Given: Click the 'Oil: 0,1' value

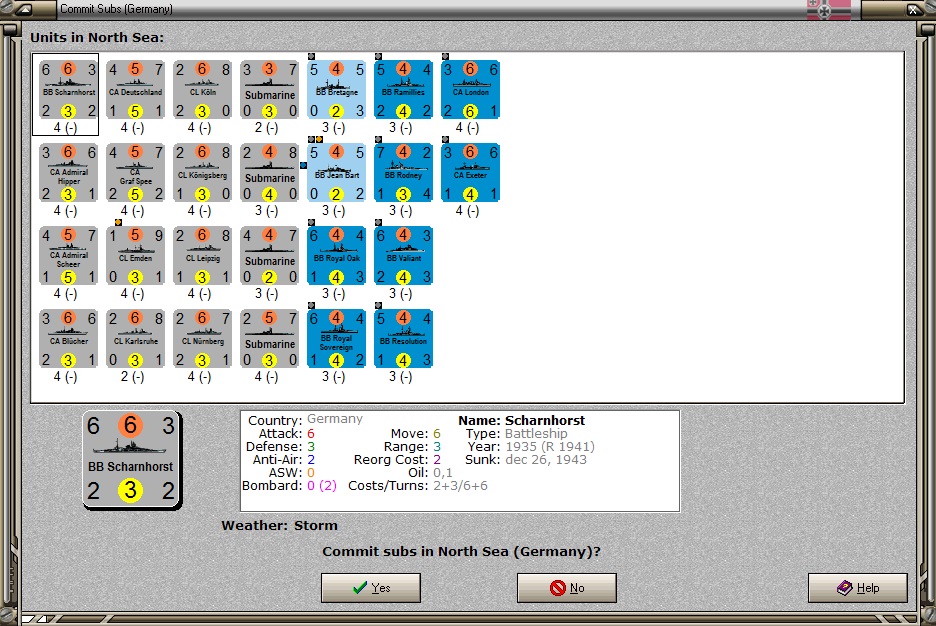Looking at the screenshot, I should (x=428, y=473).
